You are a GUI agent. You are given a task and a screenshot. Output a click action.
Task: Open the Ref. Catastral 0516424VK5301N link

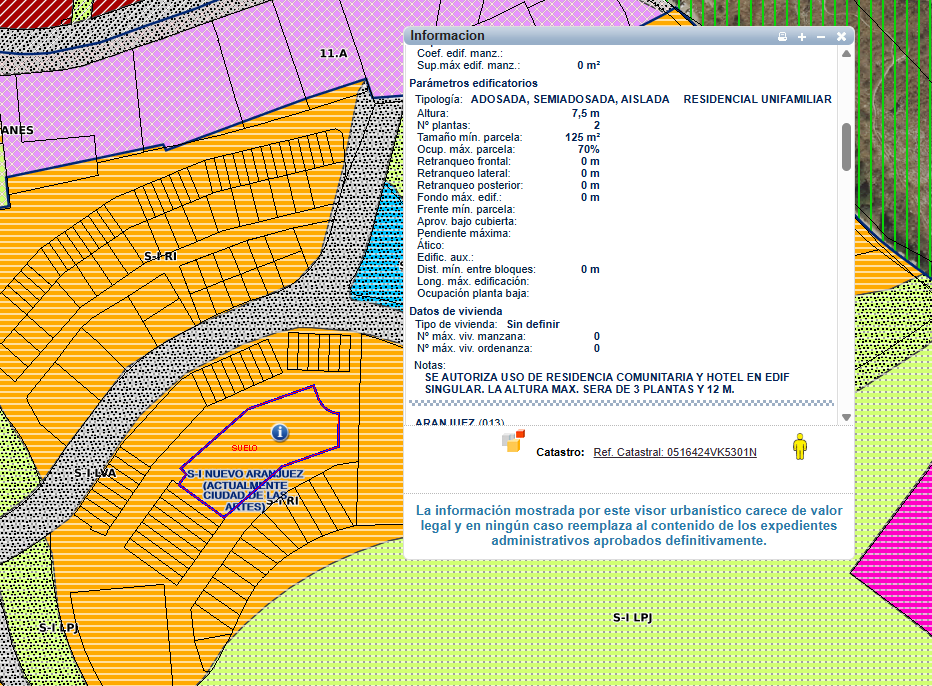[675, 453]
